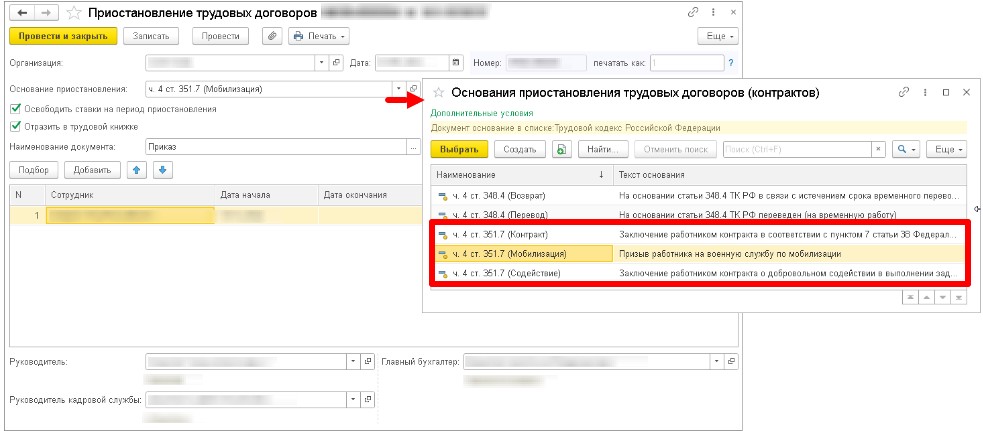The width and height of the screenshot is (983, 431).
Task: Open the Руководитель card icon
Action: (x=369, y=361)
